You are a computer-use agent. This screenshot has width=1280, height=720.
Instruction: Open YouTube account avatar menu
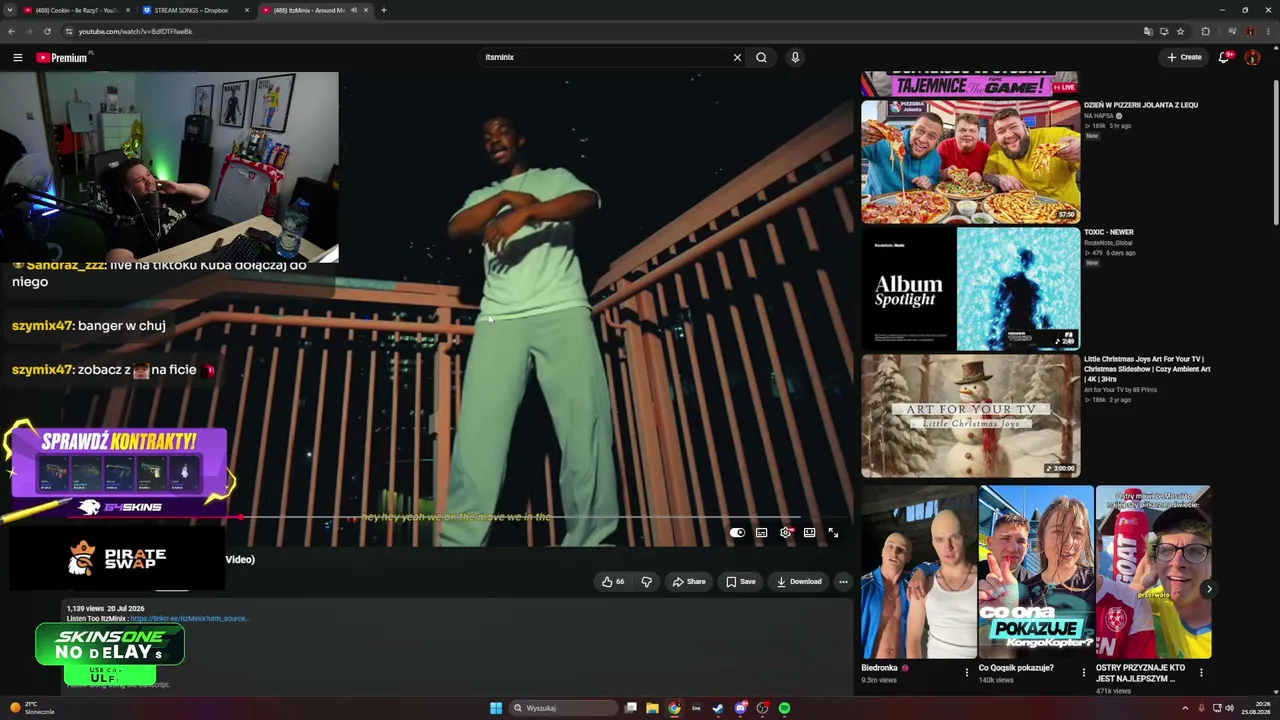pos(1252,58)
